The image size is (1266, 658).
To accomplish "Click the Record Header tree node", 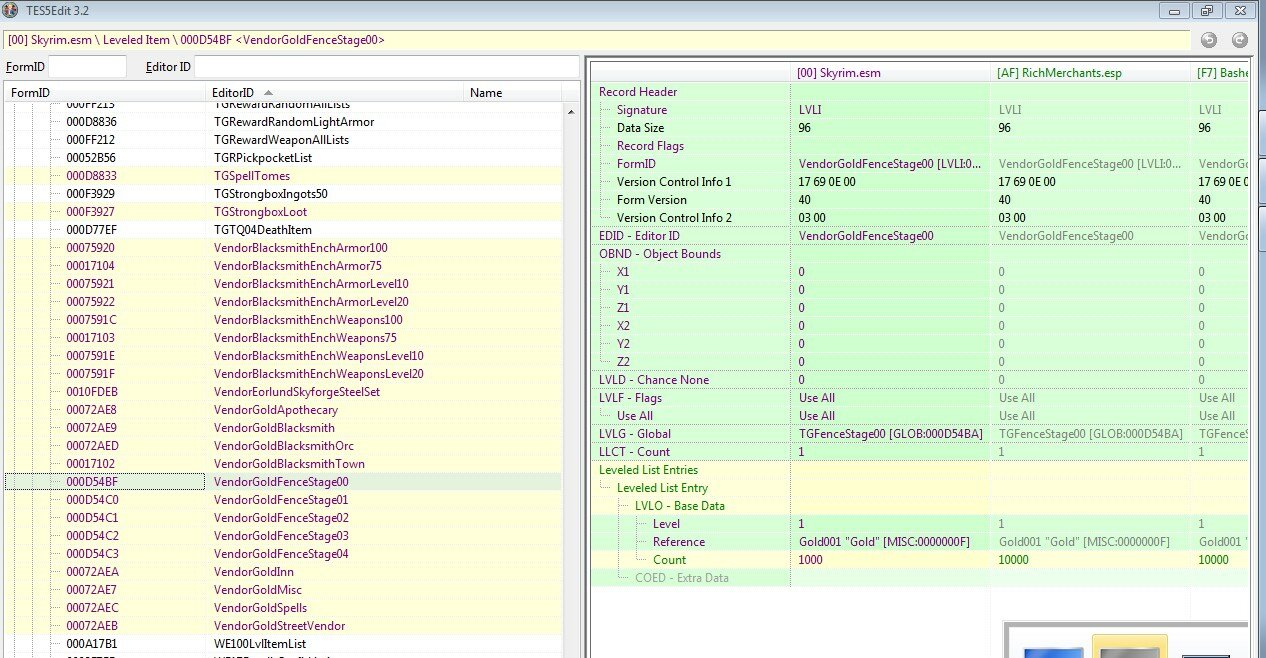I will 637,91.
